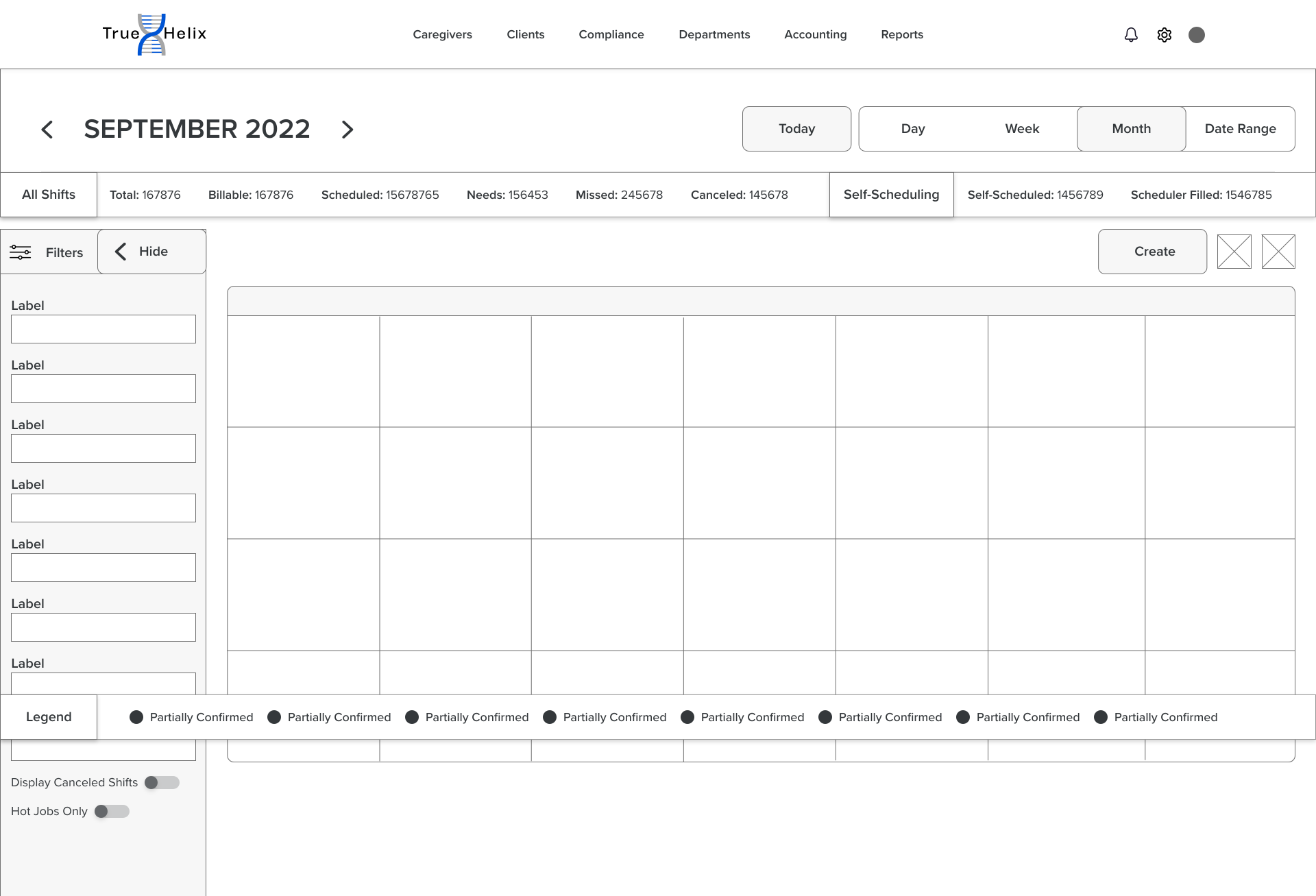Image resolution: width=1316 pixels, height=896 pixels.
Task: Select the Month view
Action: [1131, 129]
